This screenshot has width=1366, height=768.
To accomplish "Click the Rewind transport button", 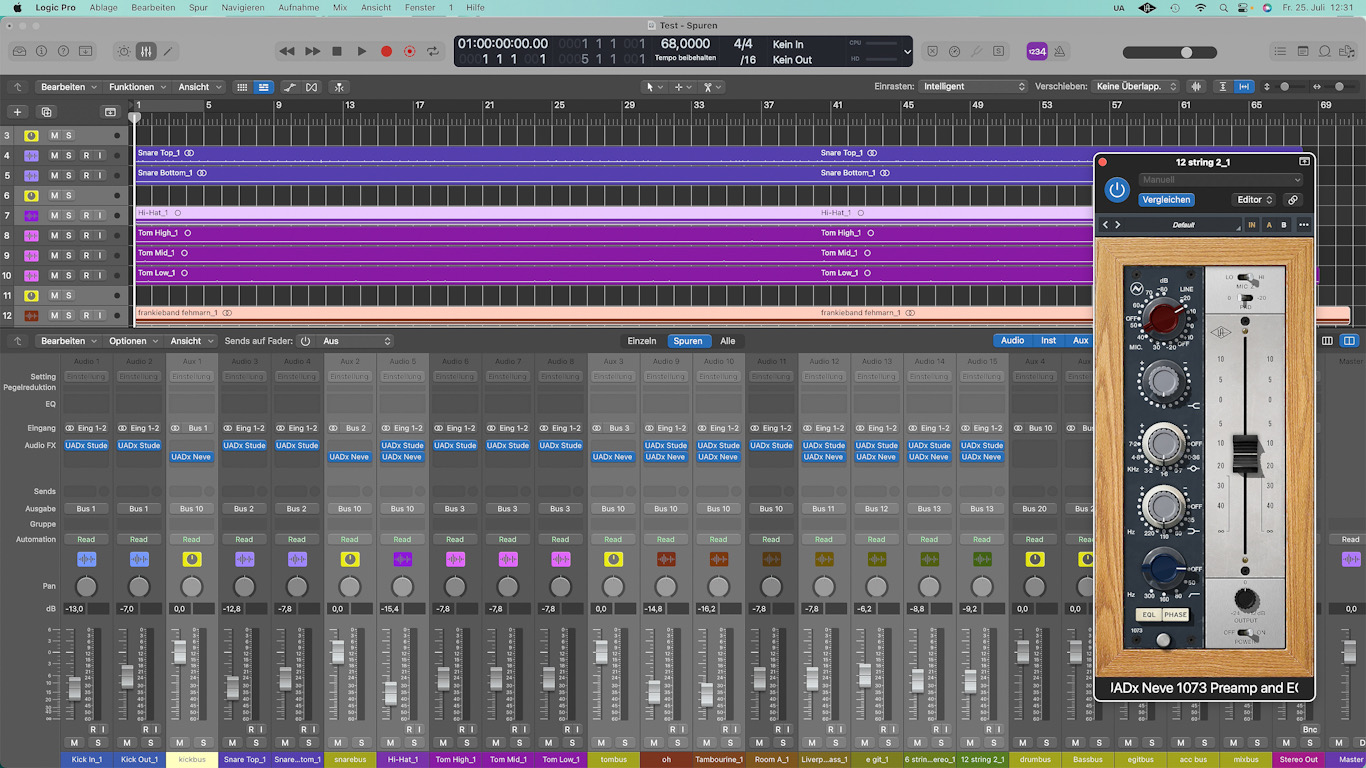I will (287, 51).
